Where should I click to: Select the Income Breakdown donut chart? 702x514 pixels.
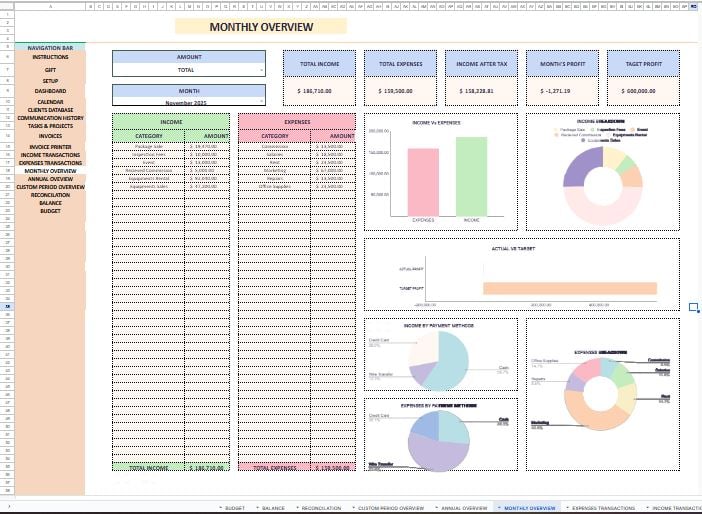pos(603,172)
